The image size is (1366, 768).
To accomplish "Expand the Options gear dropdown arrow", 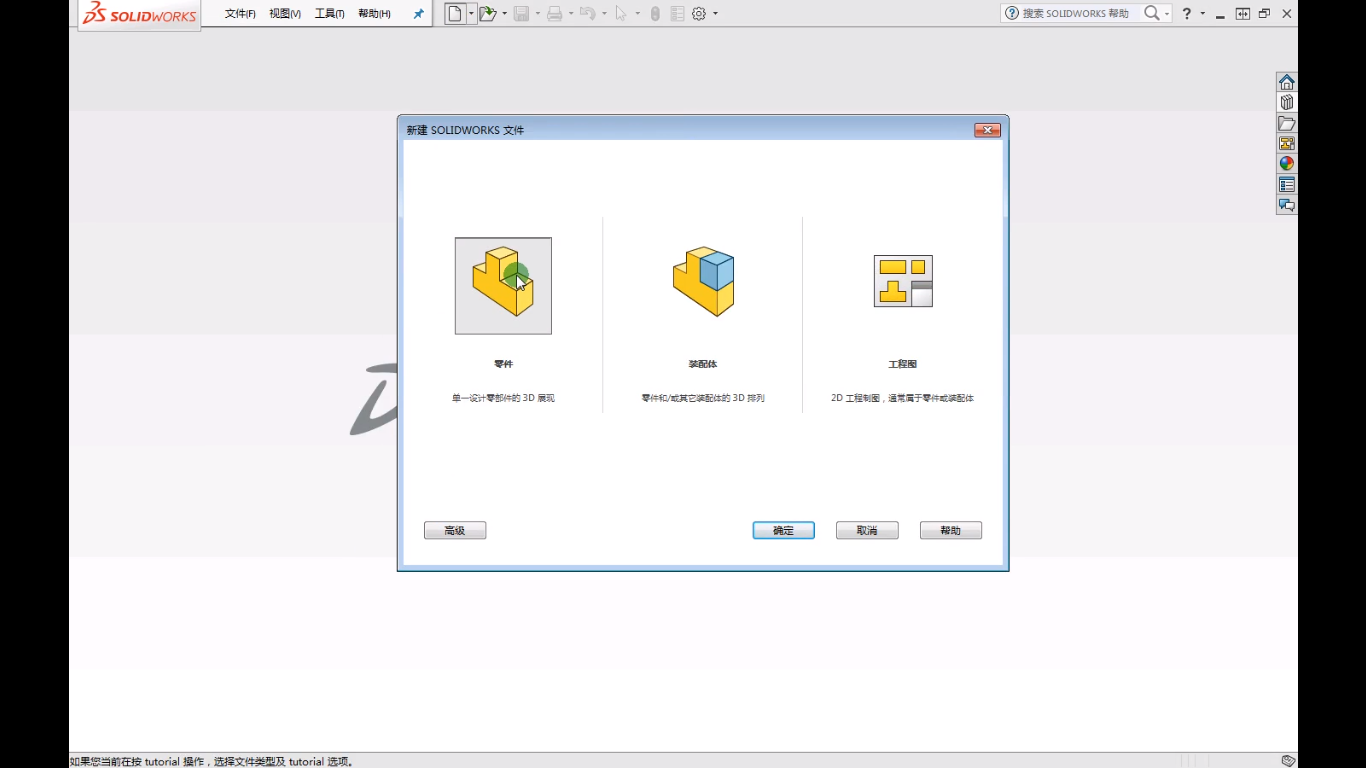I will click(715, 14).
